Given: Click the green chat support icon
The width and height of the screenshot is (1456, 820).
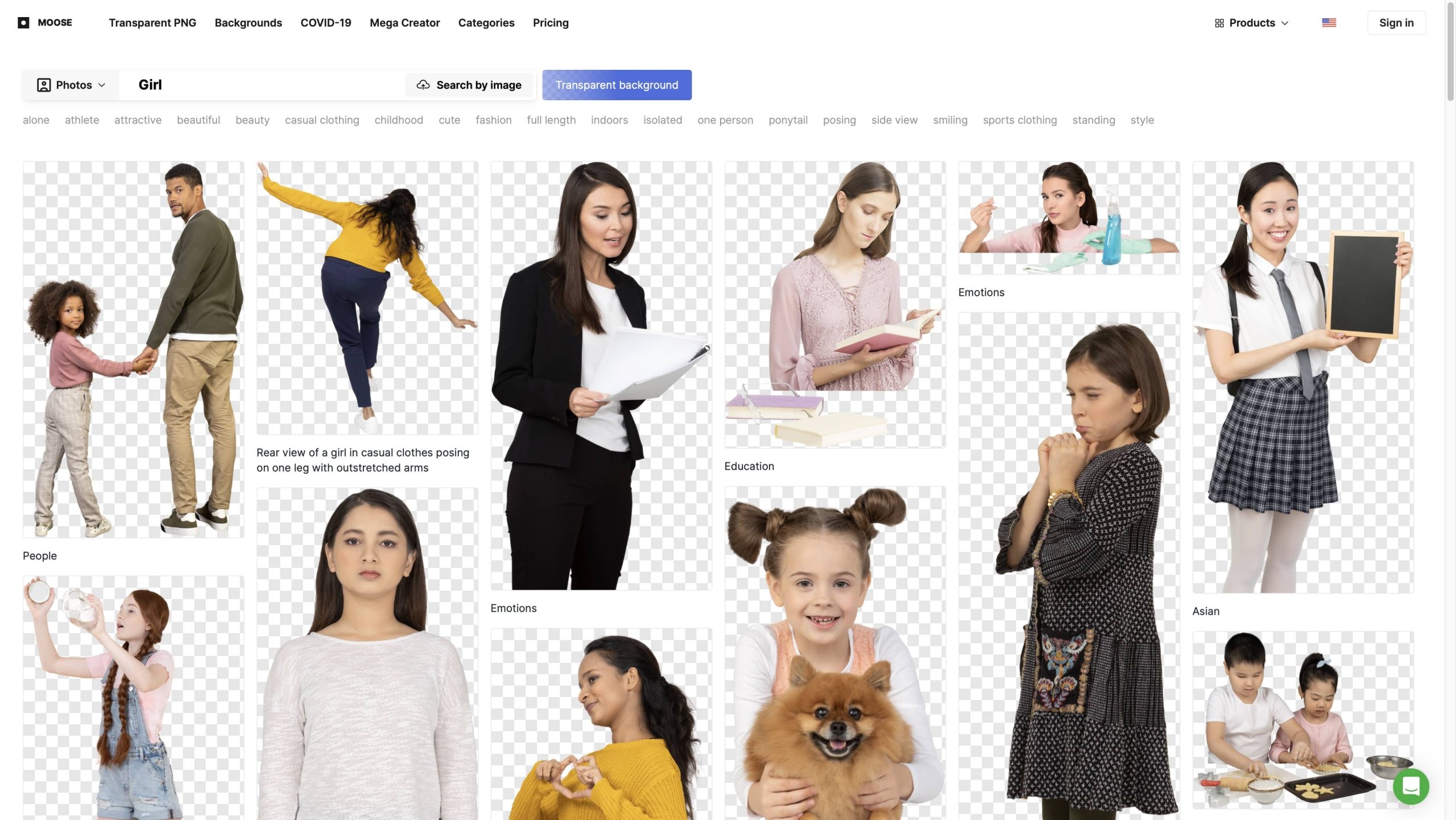Looking at the screenshot, I should point(1410,786).
